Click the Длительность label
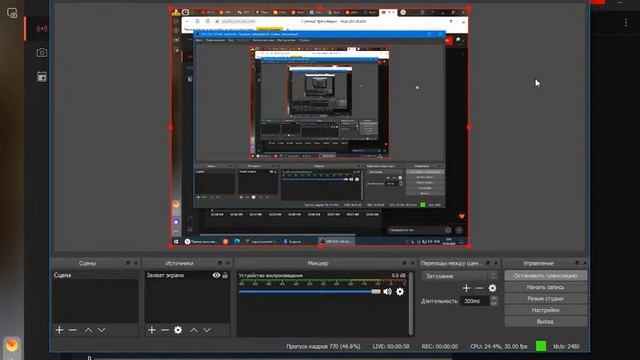 tap(439, 301)
